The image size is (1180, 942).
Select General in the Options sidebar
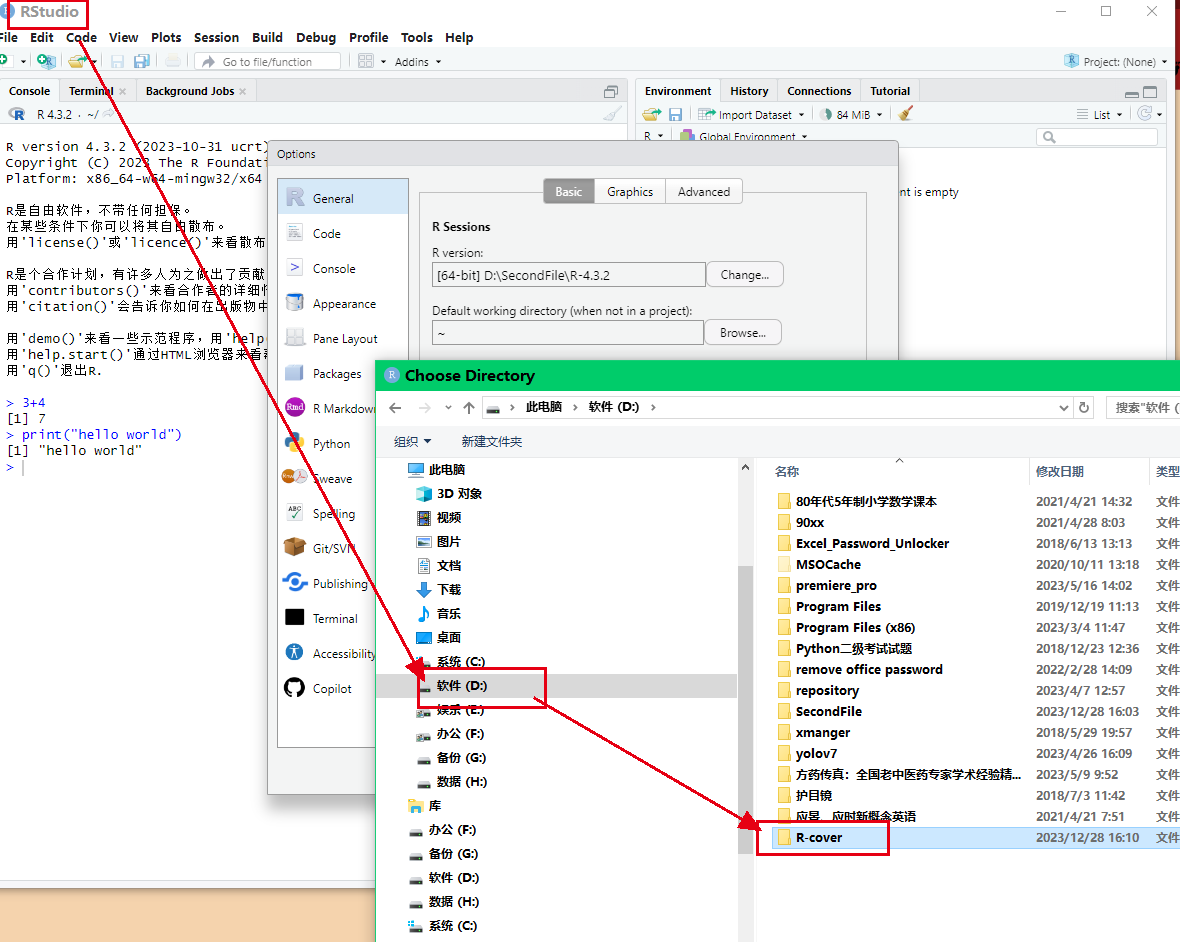point(343,198)
